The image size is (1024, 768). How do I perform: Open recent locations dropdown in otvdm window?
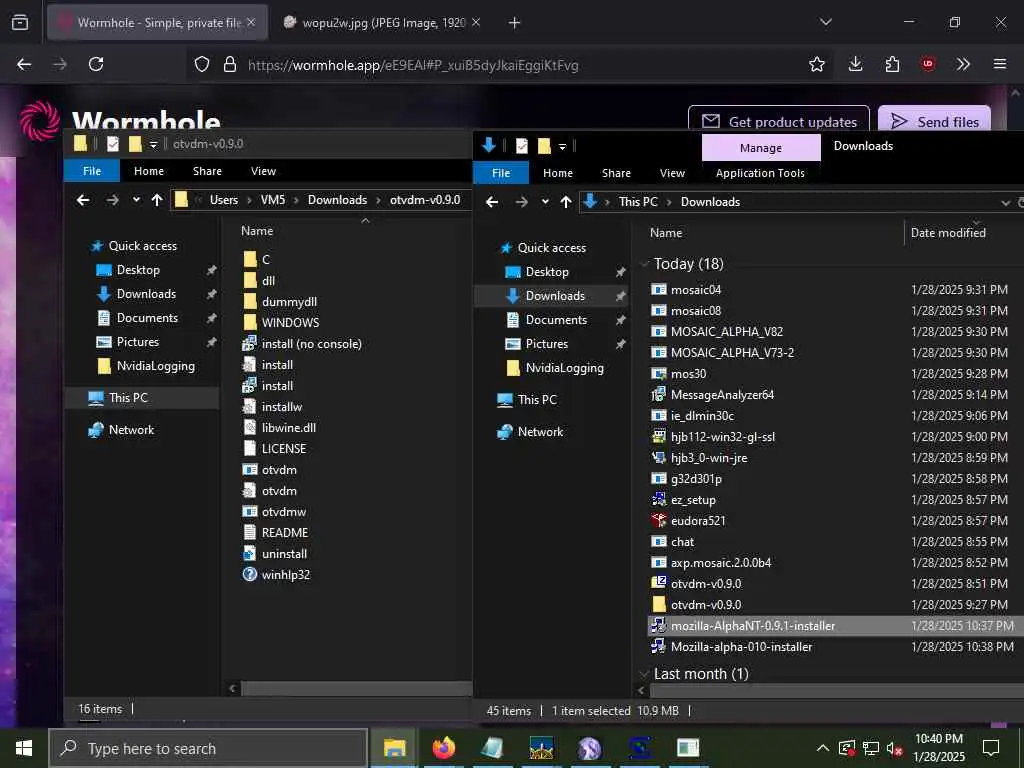pyautogui.click(x=136, y=200)
